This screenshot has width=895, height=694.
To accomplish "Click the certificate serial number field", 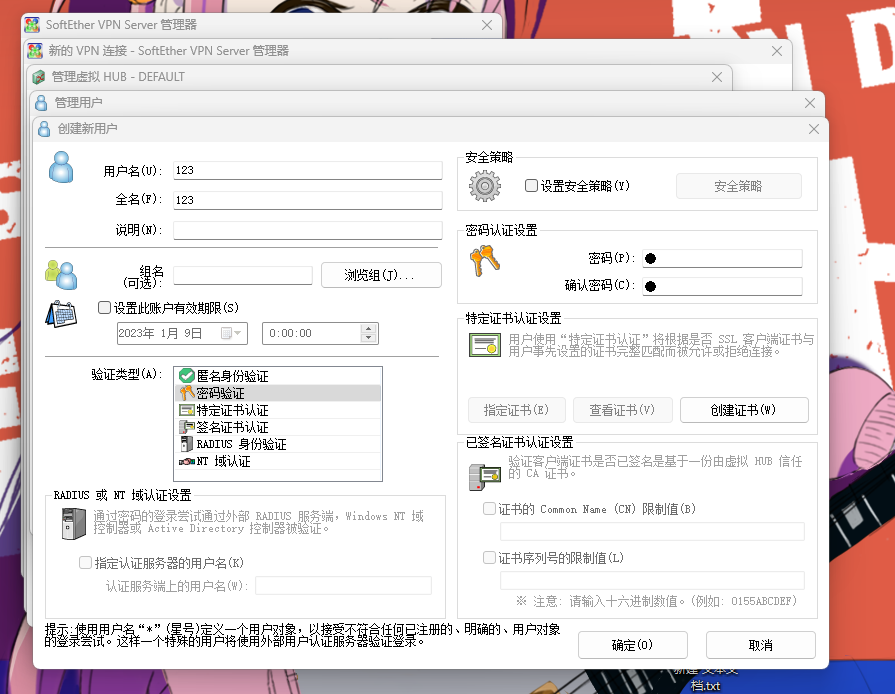I will [x=652, y=580].
